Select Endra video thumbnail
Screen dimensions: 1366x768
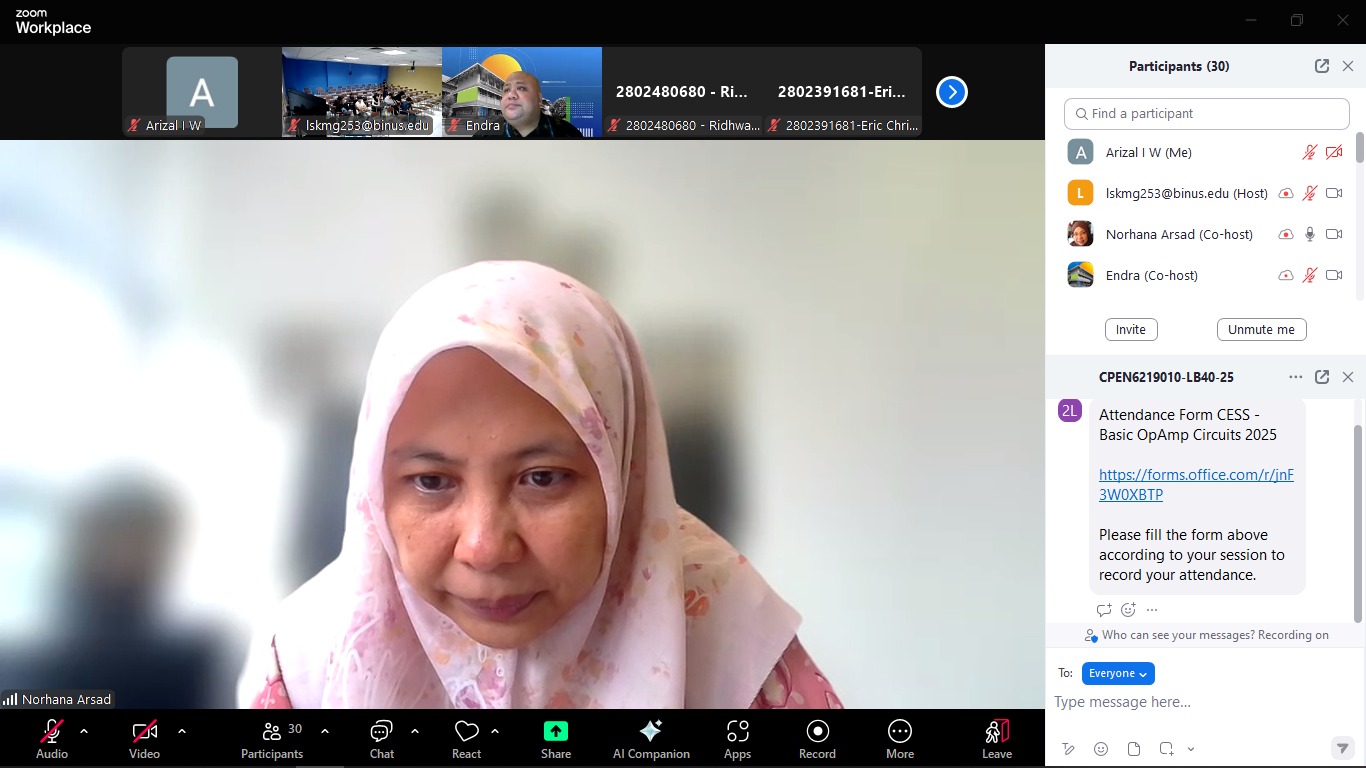click(x=522, y=92)
